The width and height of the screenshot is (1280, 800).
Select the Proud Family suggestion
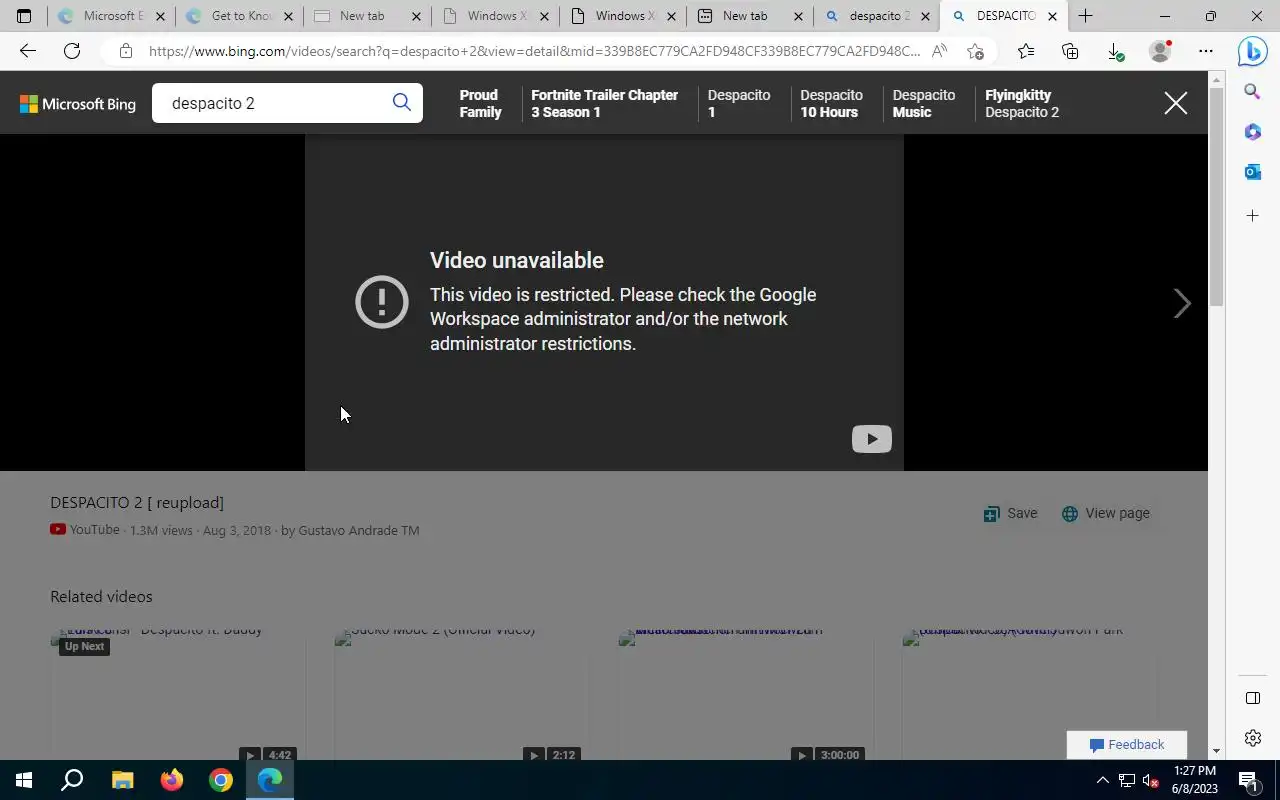pyautogui.click(x=480, y=103)
